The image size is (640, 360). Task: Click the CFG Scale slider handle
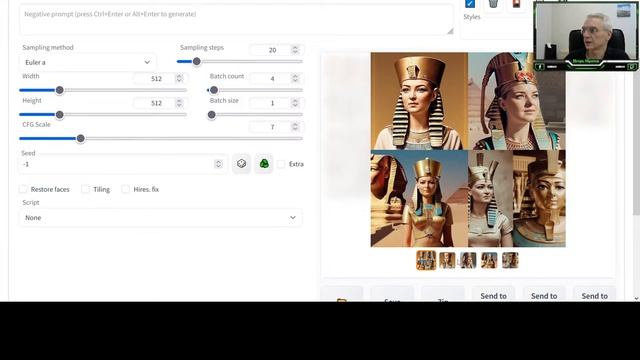pyautogui.click(x=81, y=139)
